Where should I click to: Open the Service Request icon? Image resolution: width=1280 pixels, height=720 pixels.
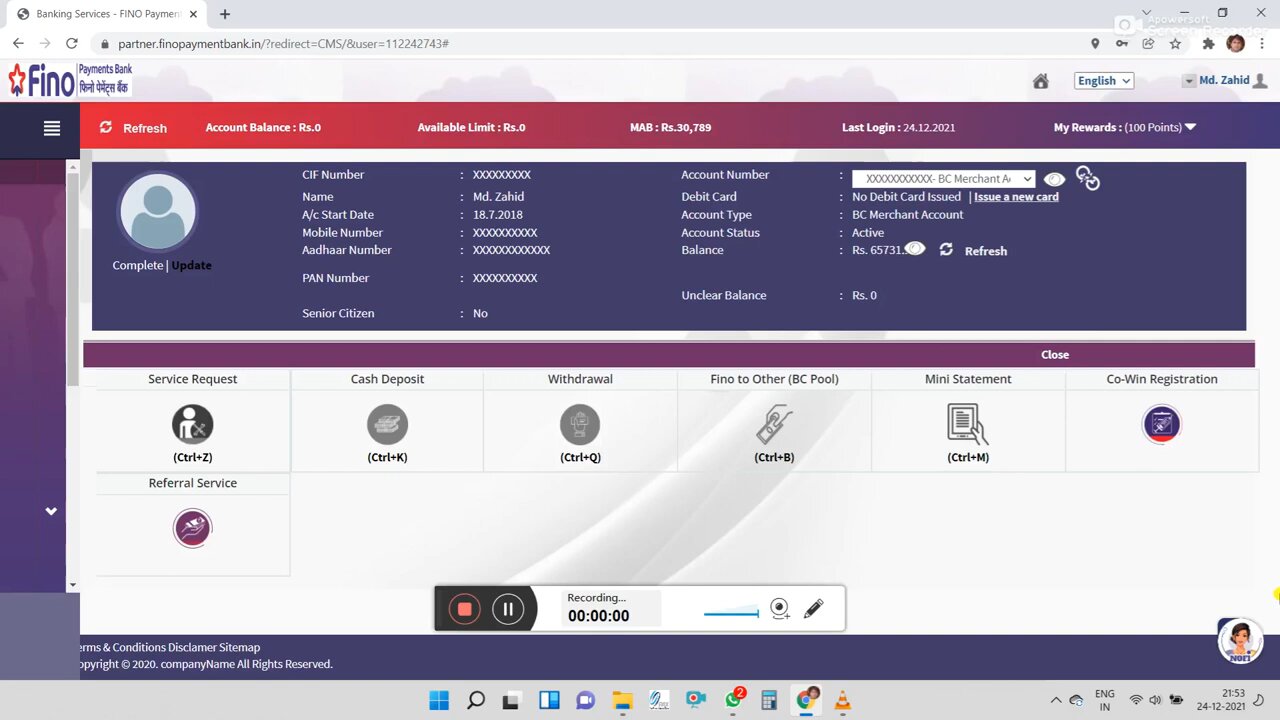(x=192, y=424)
